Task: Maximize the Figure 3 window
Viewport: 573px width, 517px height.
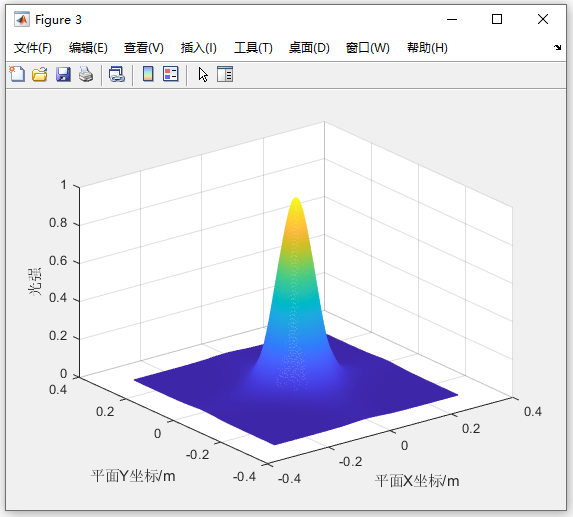Action: [x=497, y=19]
